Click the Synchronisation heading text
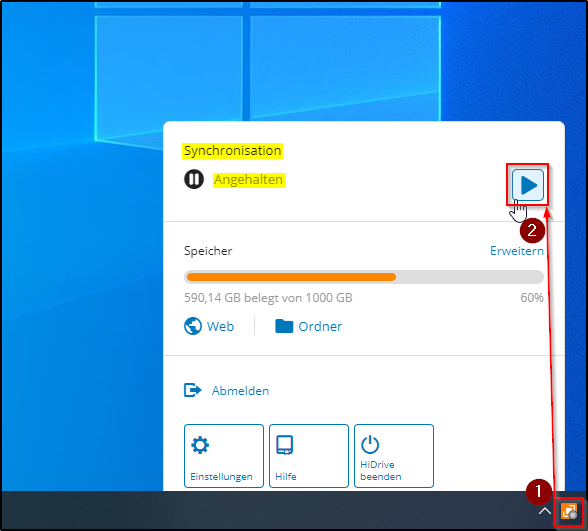This screenshot has height=531, width=588. pyautogui.click(x=232, y=151)
